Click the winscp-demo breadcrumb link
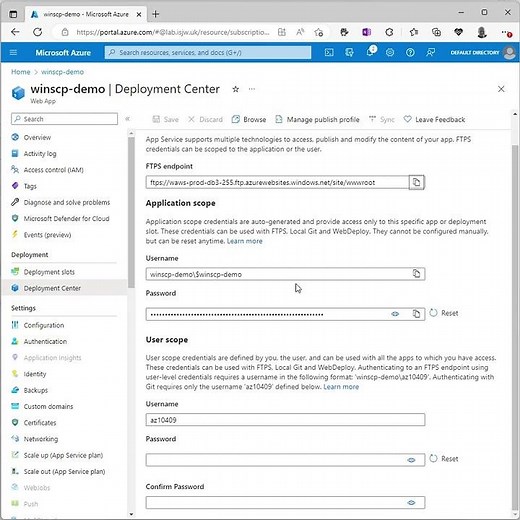520x520 pixels. coord(62,72)
